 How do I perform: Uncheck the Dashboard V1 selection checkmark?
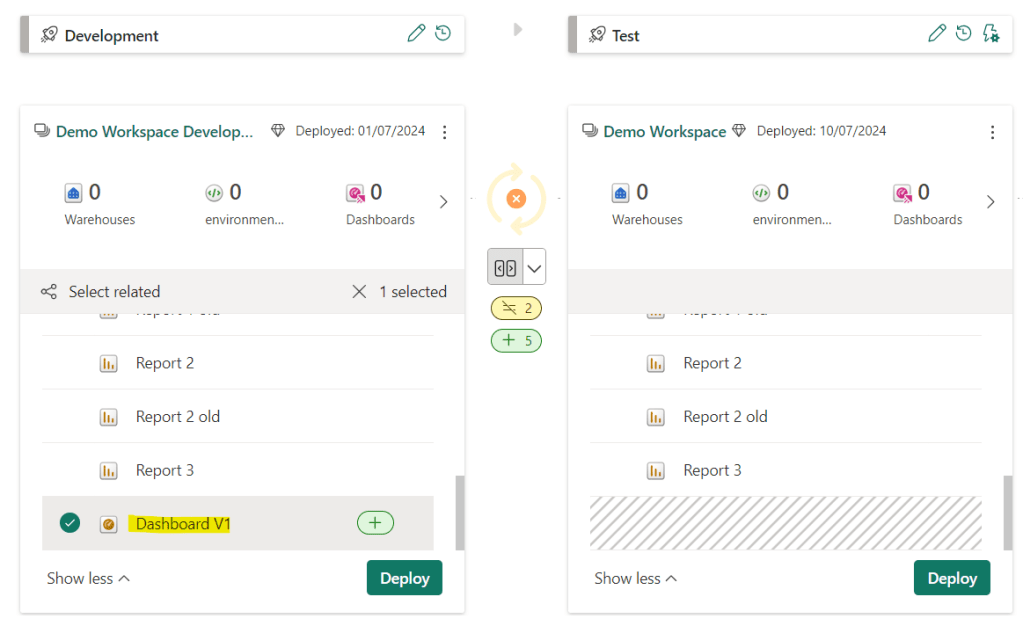click(69, 523)
